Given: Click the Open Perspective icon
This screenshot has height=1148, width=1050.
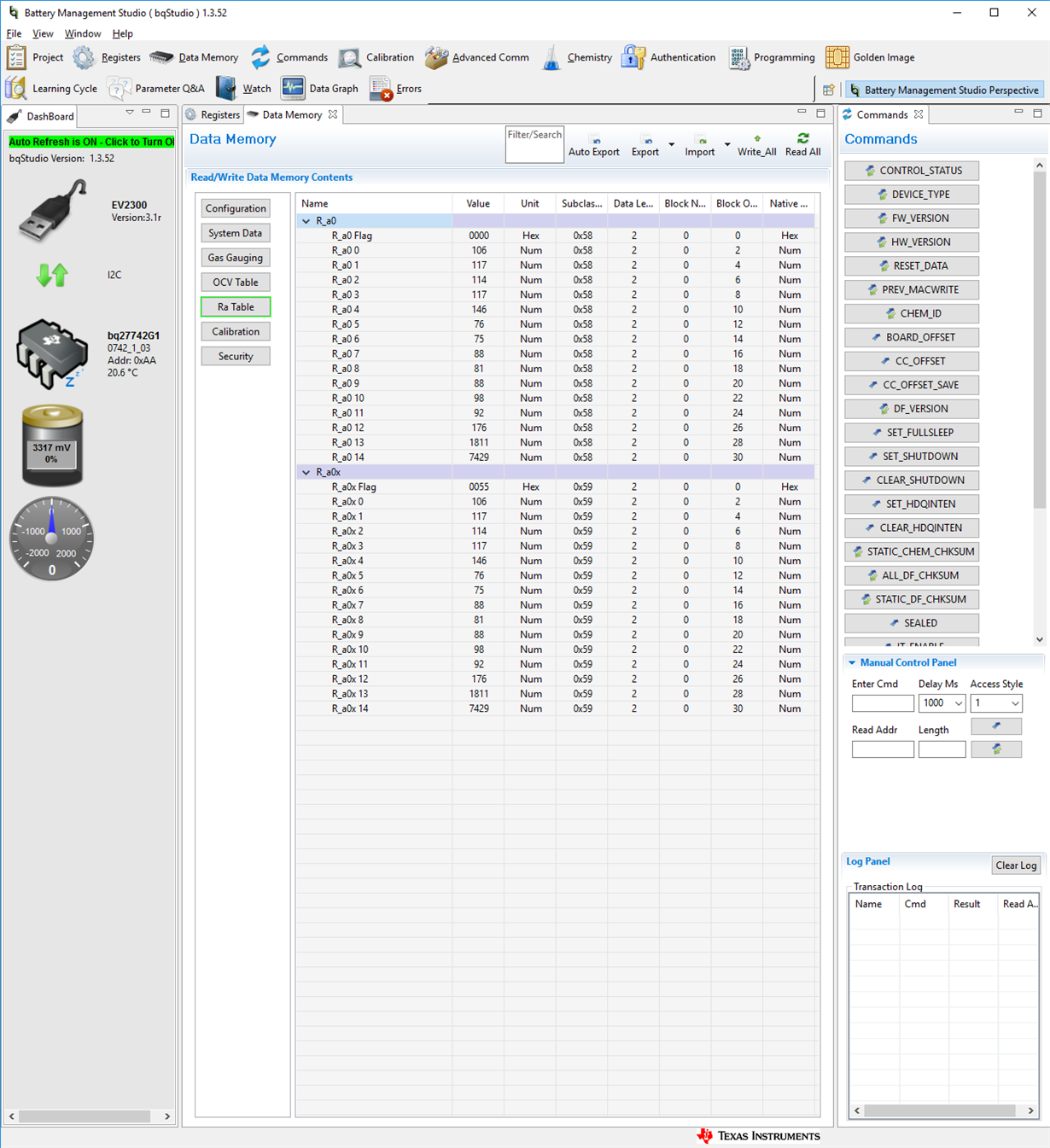Looking at the screenshot, I should pyautogui.click(x=828, y=90).
